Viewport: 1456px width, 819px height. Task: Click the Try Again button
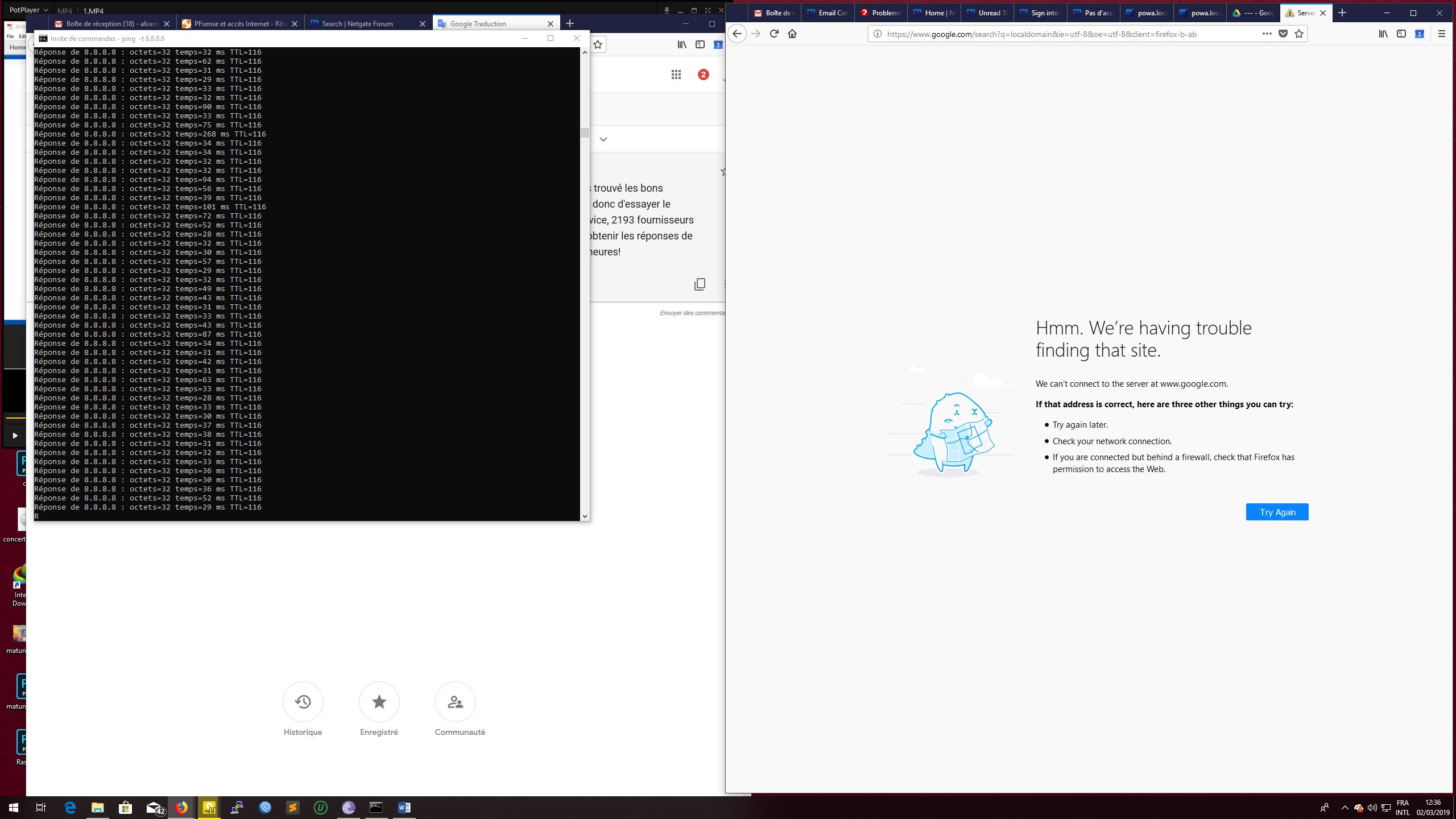tap(1277, 512)
